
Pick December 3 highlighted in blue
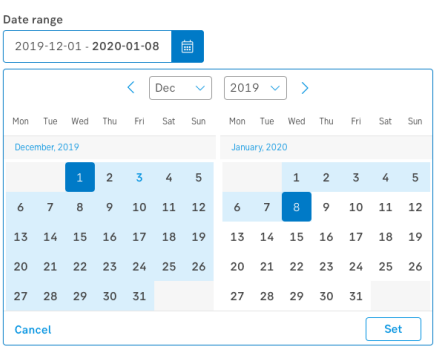(x=139, y=177)
